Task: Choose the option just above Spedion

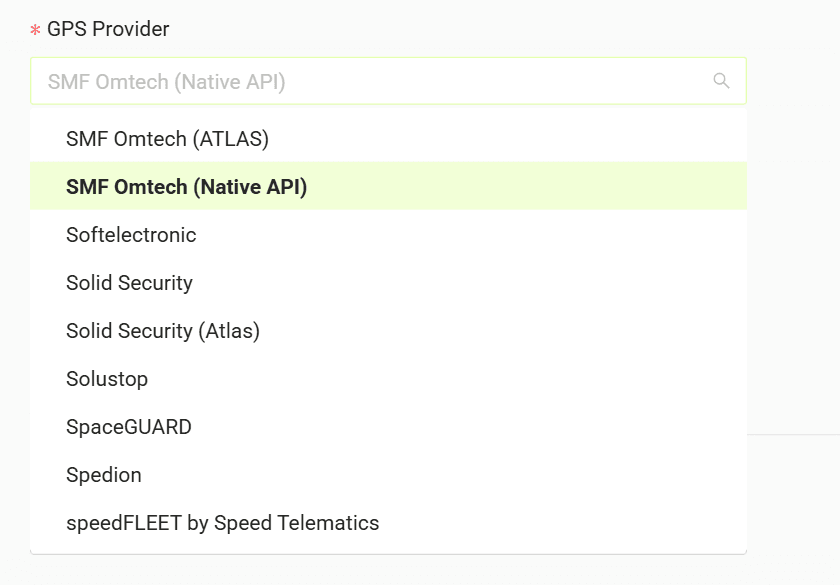Action: tap(388, 426)
